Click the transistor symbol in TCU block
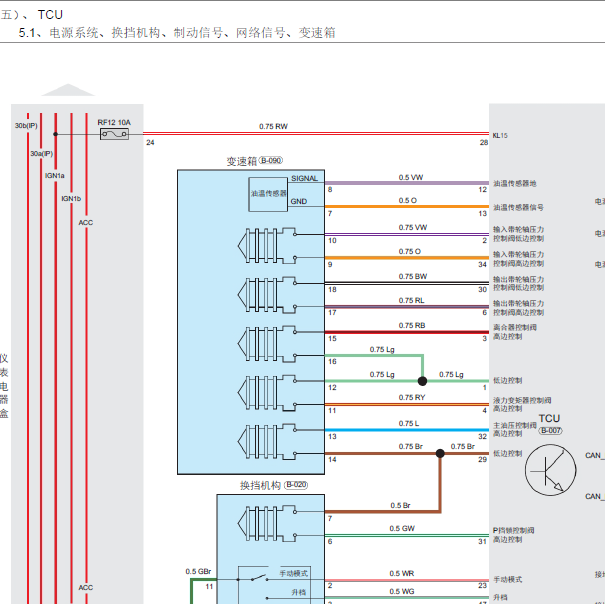Viewport: 605px width, 604px height. [550, 470]
